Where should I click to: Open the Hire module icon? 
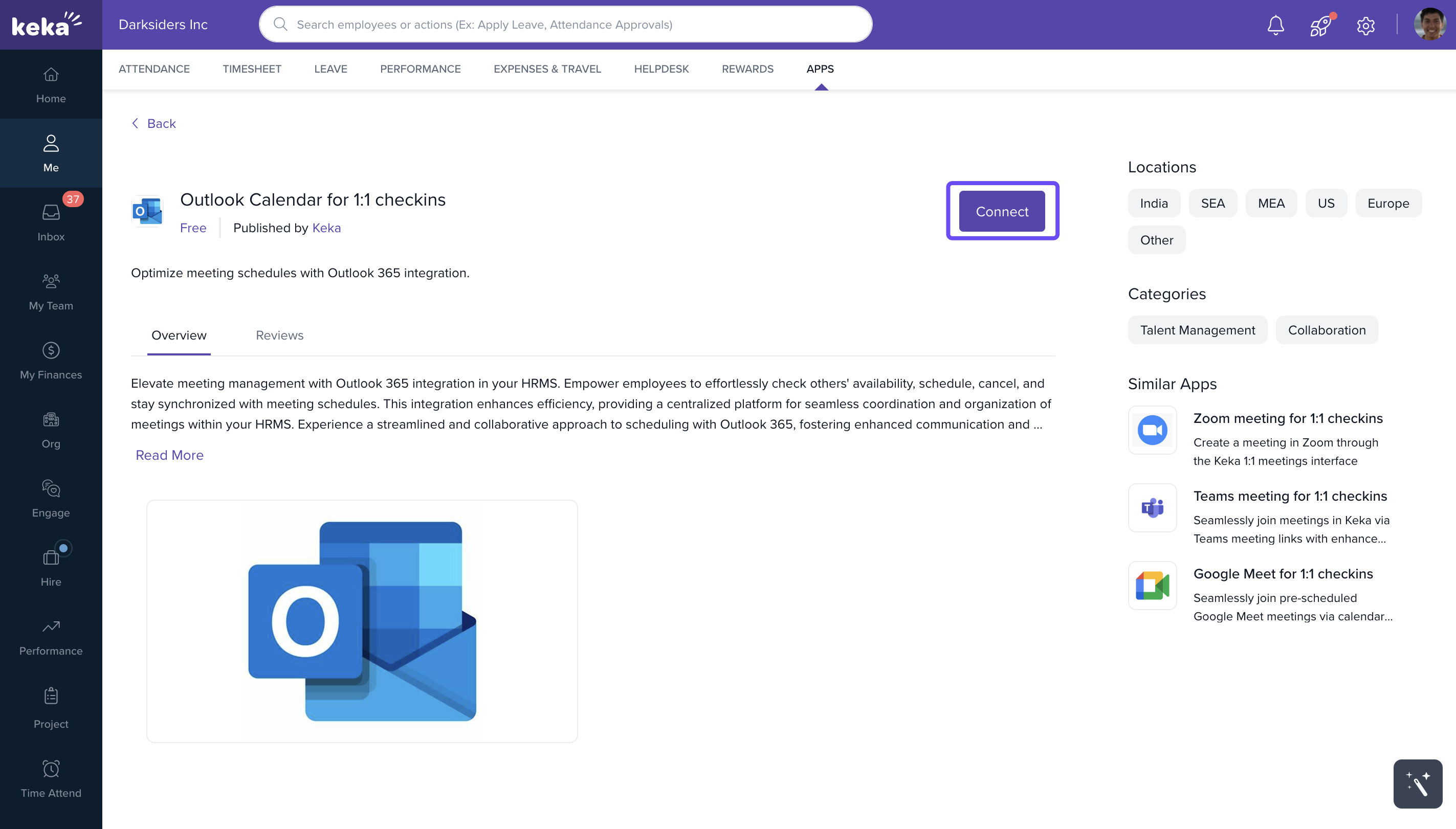click(51, 567)
